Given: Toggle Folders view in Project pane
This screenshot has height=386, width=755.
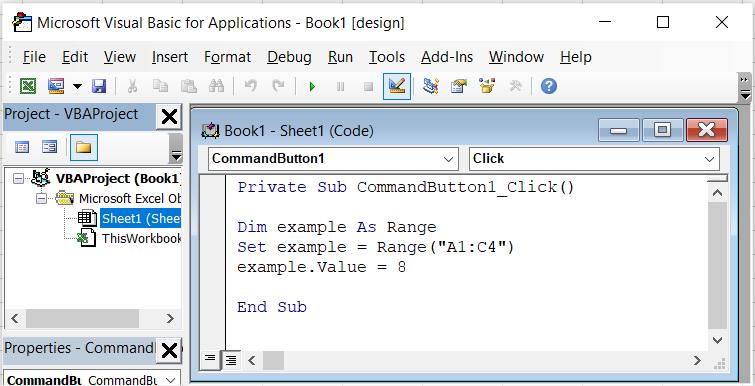Looking at the screenshot, I should point(84,147).
